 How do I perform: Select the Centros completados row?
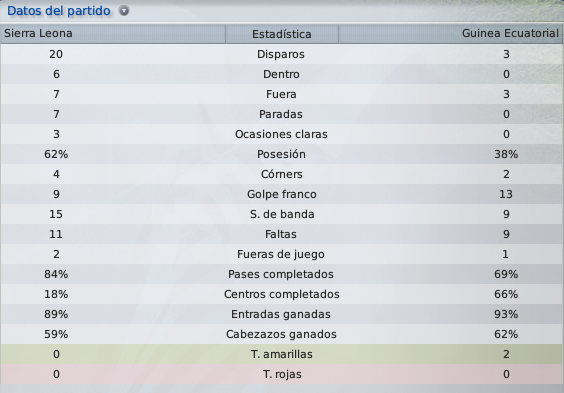282,294
